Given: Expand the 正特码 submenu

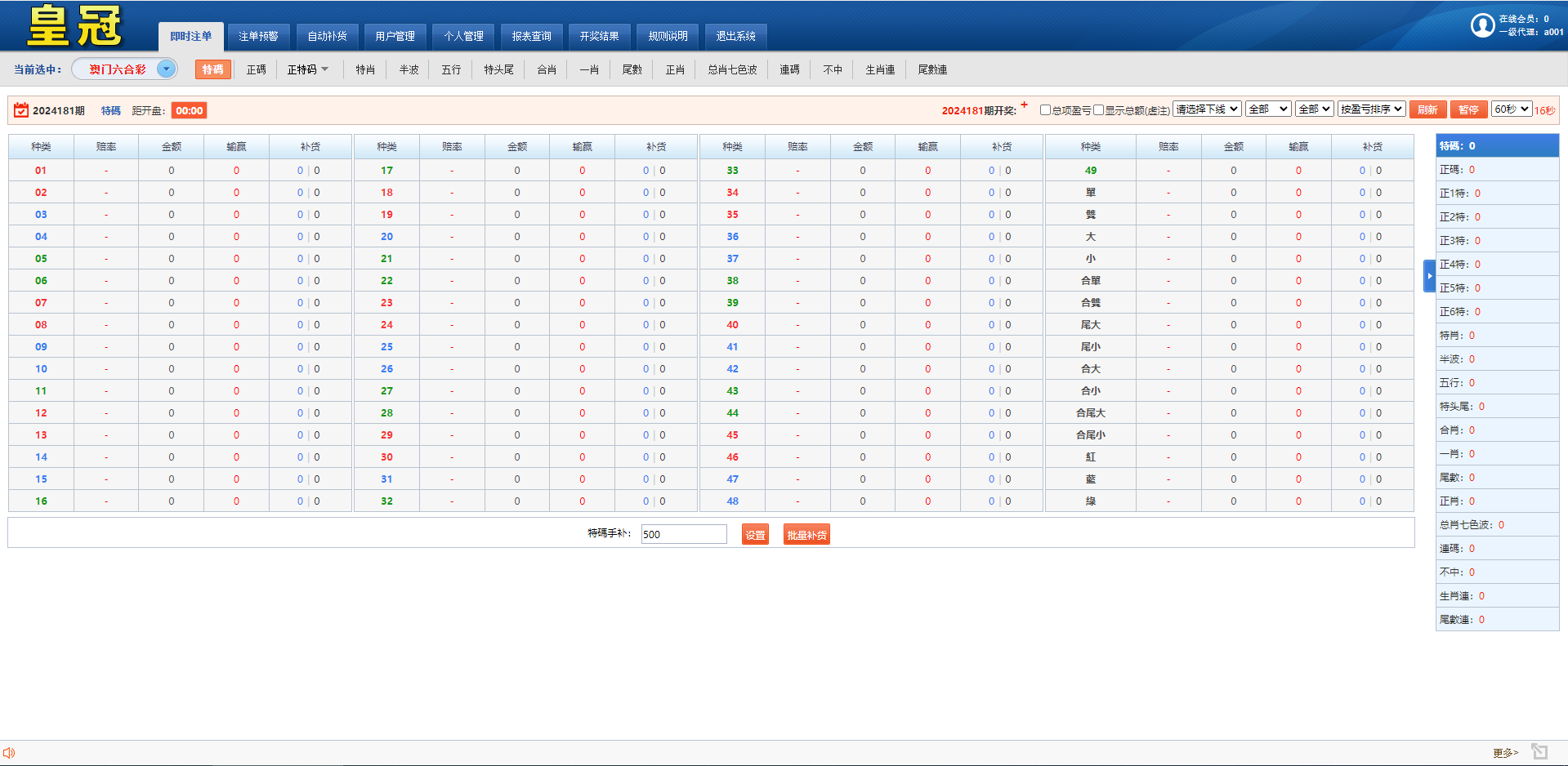Looking at the screenshot, I should 308,69.
